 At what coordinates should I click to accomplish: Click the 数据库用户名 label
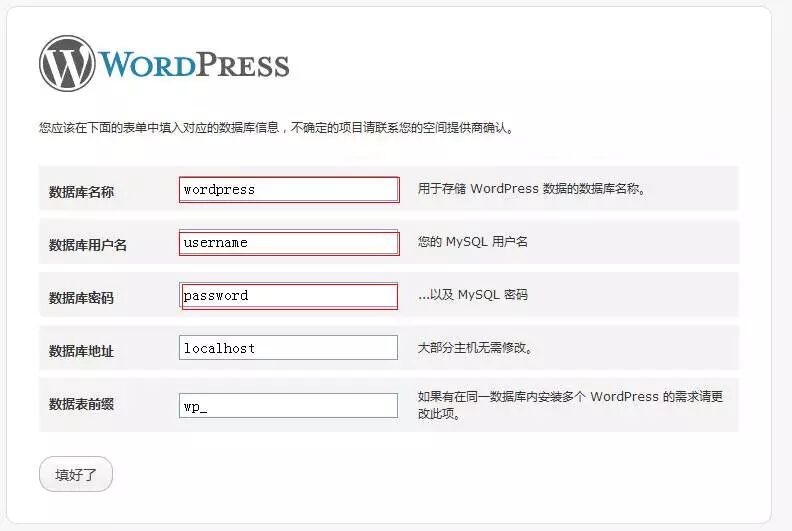88,245
